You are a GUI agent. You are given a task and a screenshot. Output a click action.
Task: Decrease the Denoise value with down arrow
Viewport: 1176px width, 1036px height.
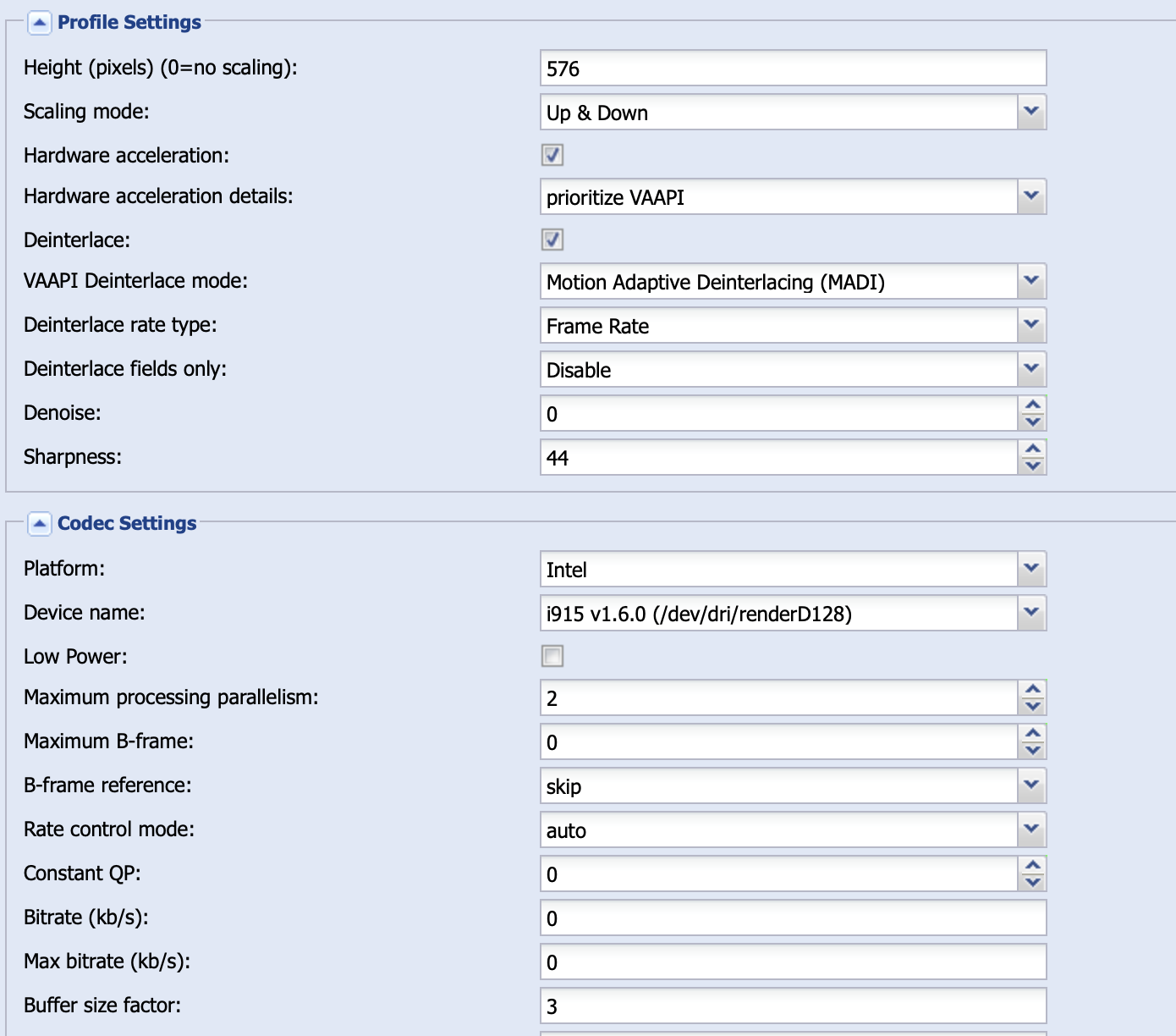click(1032, 422)
